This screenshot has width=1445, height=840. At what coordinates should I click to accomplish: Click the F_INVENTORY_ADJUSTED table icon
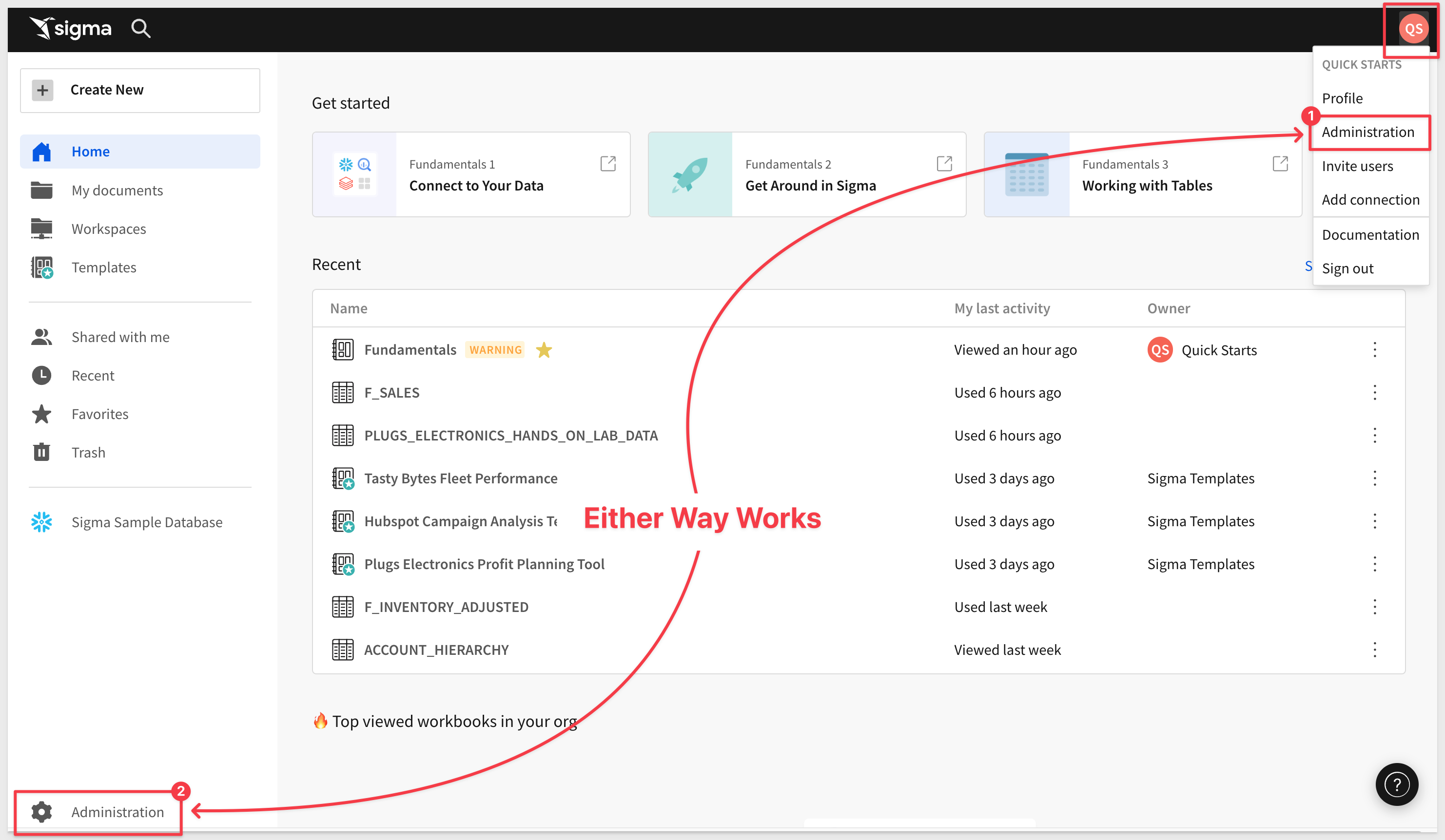[343, 607]
